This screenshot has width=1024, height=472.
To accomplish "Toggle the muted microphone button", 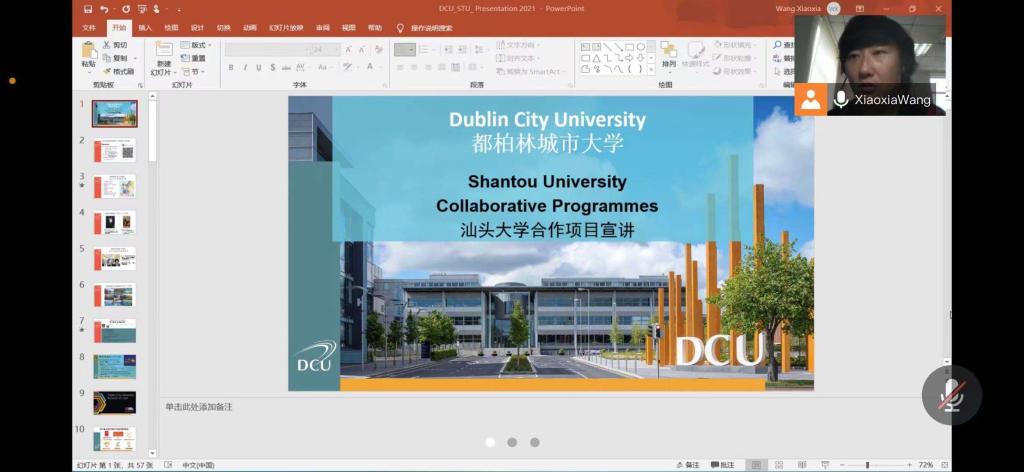I will pos(952,394).
